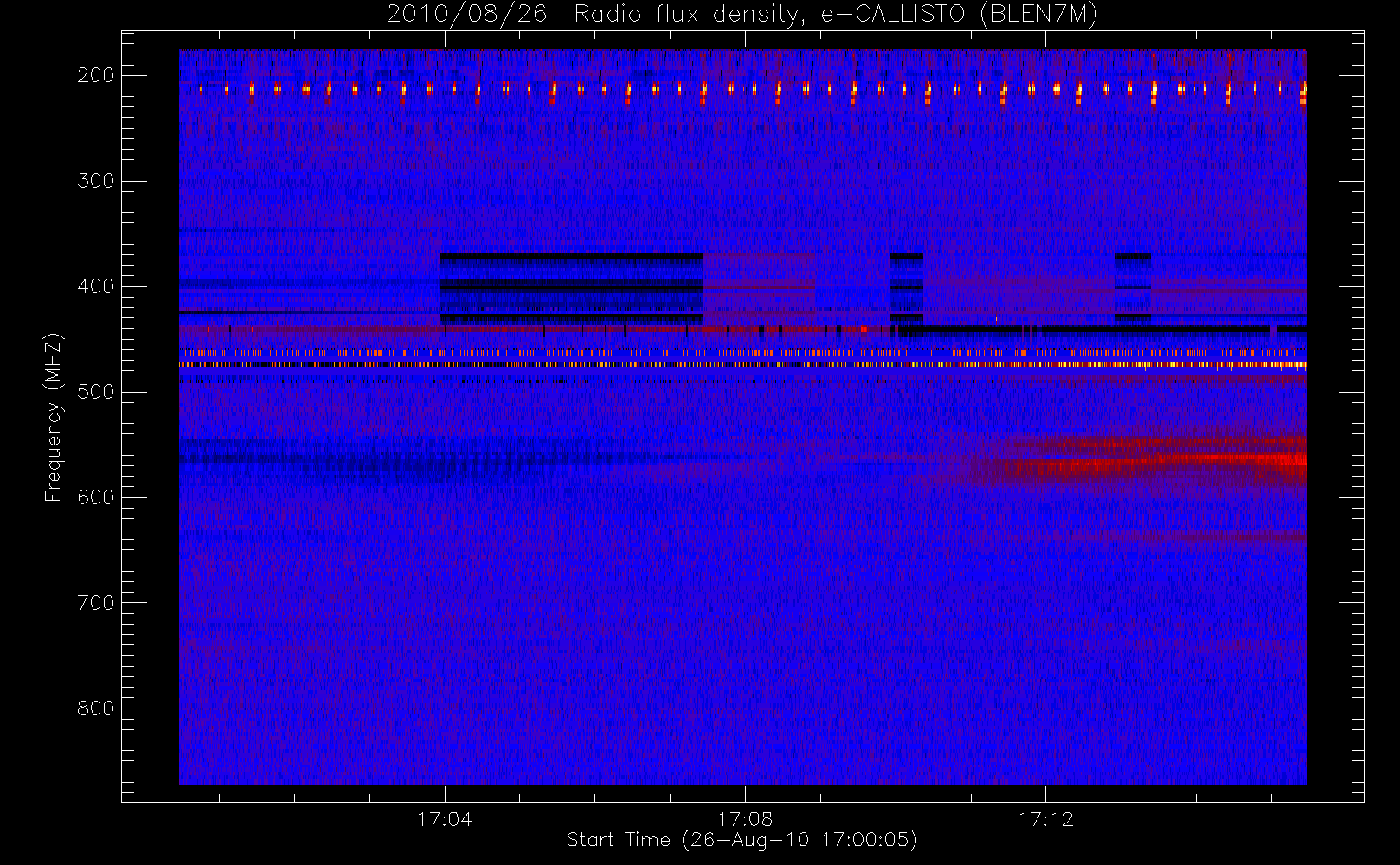This screenshot has width=1400, height=865.
Task: Click the 300 frequency tick label
Action: coord(95,181)
